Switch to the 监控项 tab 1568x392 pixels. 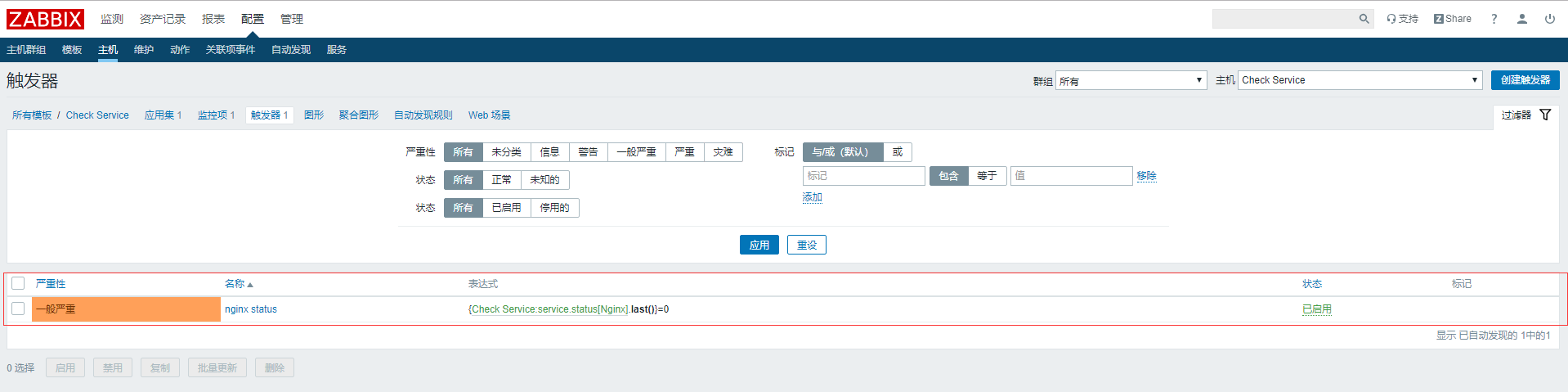[216, 115]
